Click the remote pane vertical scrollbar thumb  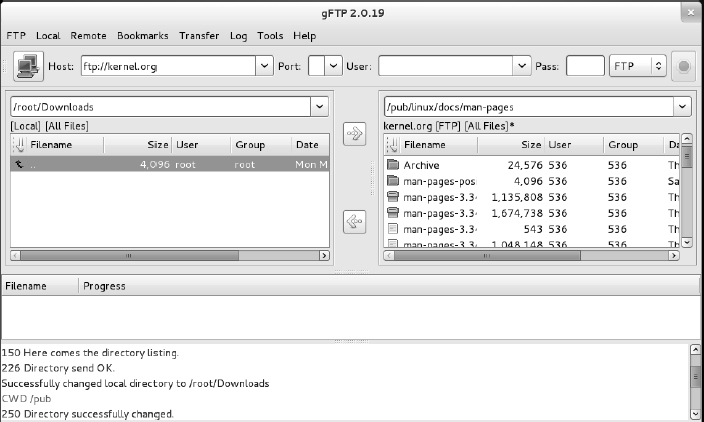coord(686,157)
